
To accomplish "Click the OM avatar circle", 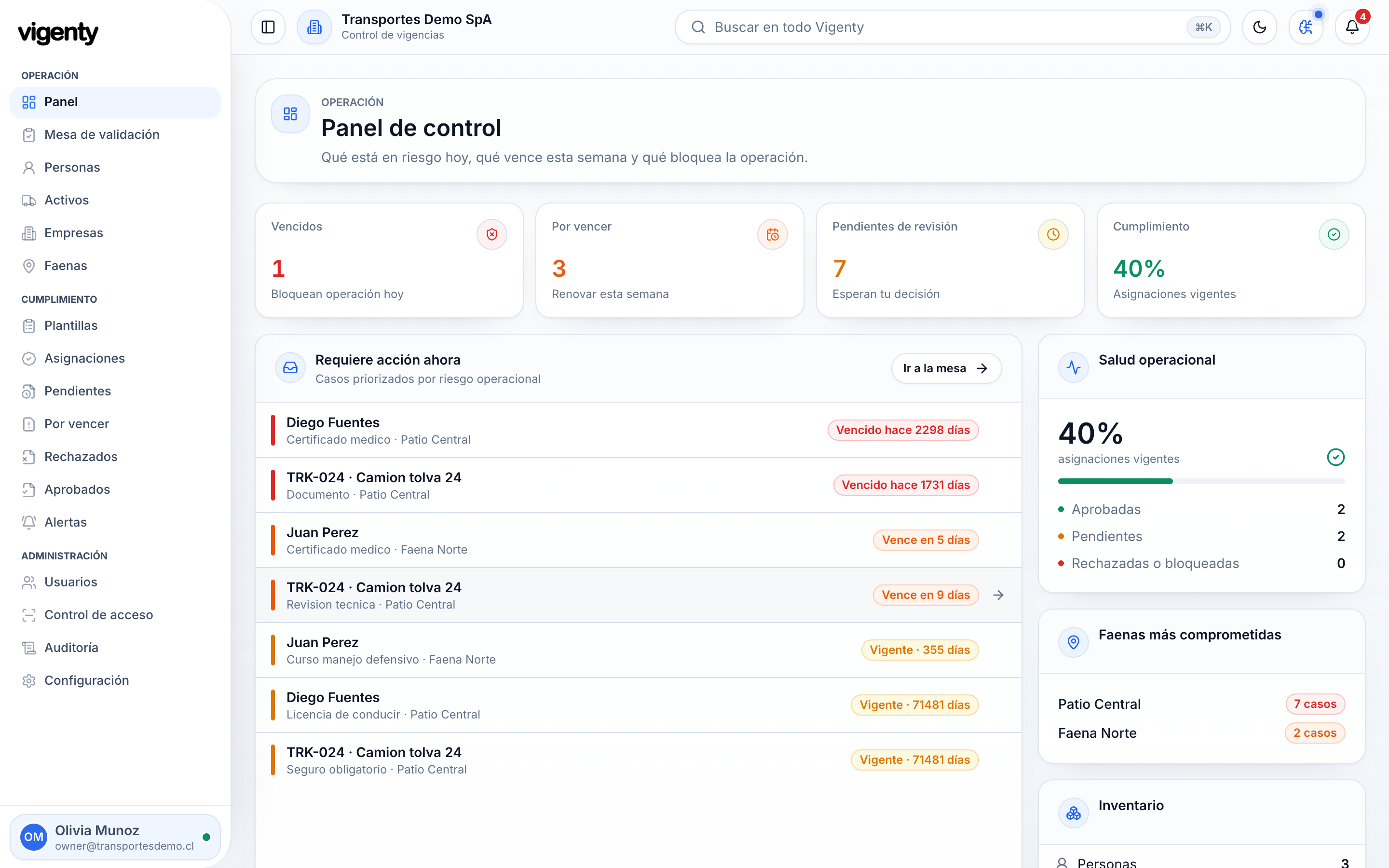I will [x=33, y=837].
